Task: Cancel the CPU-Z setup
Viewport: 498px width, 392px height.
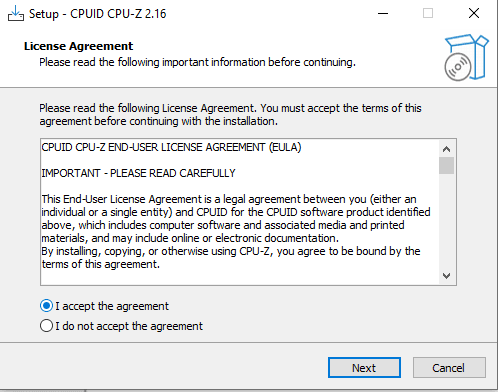Action: click(x=449, y=368)
